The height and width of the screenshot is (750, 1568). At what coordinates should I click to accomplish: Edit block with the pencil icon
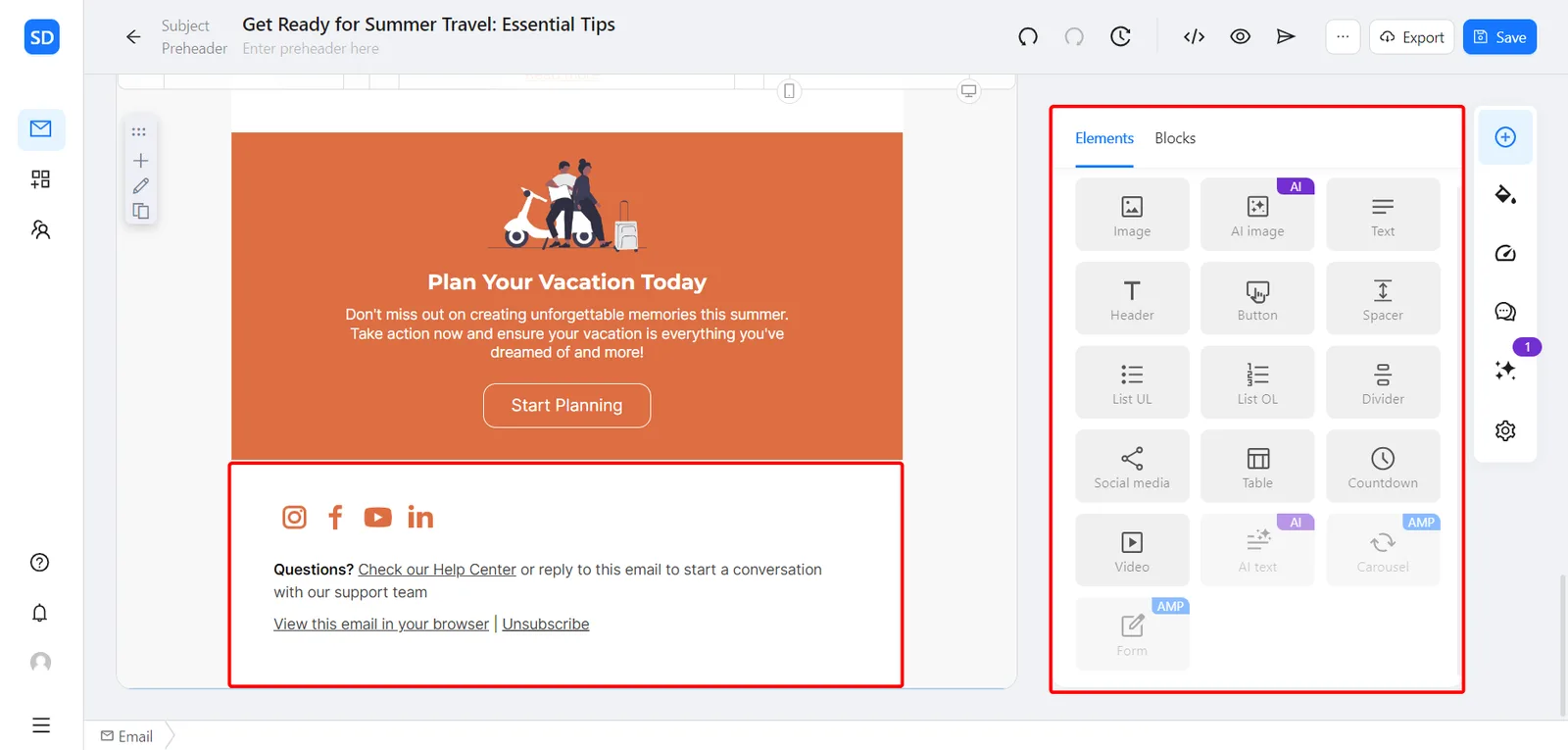[140, 186]
